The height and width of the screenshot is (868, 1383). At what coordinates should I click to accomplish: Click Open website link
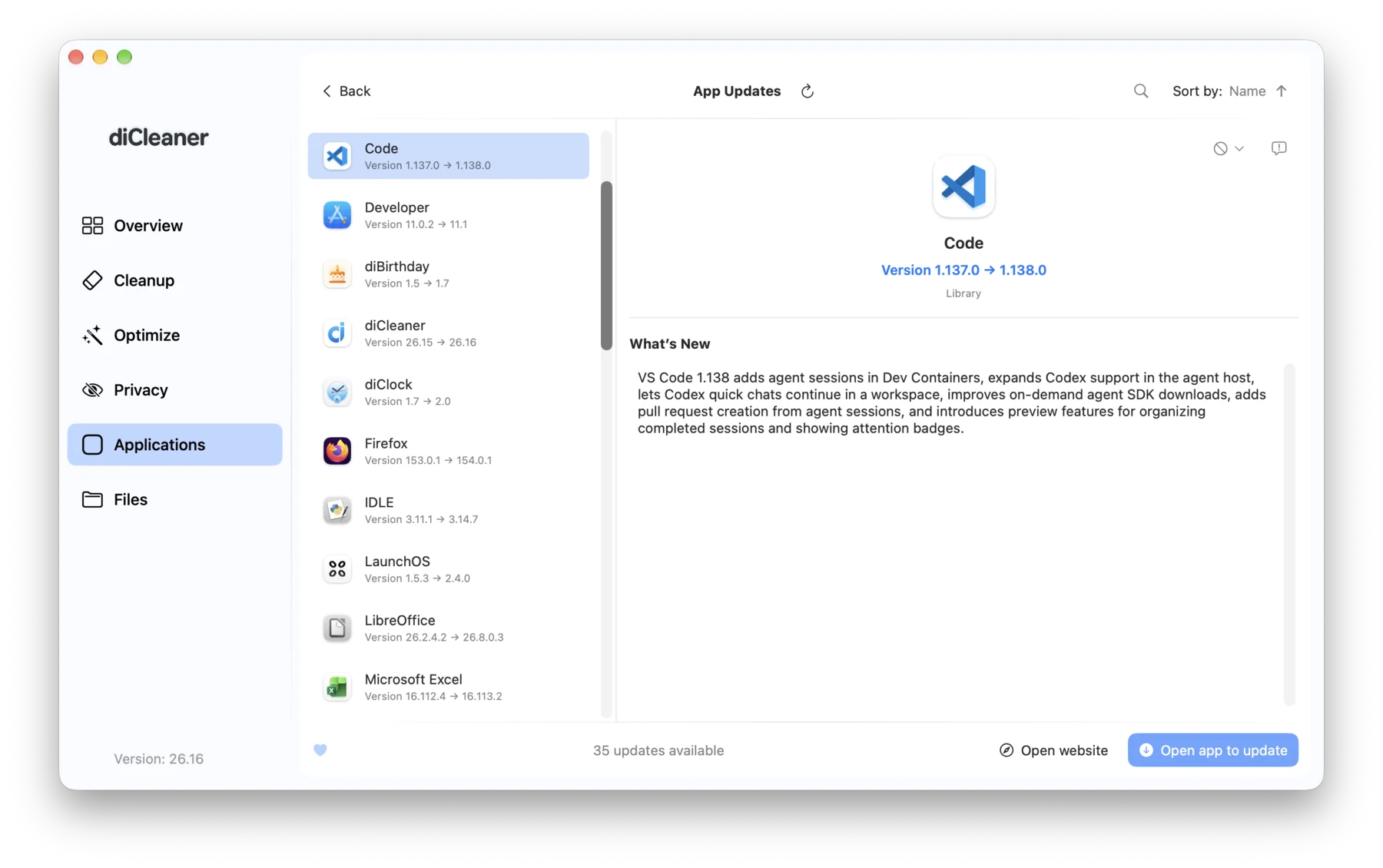pyautogui.click(x=1053, y=750)
